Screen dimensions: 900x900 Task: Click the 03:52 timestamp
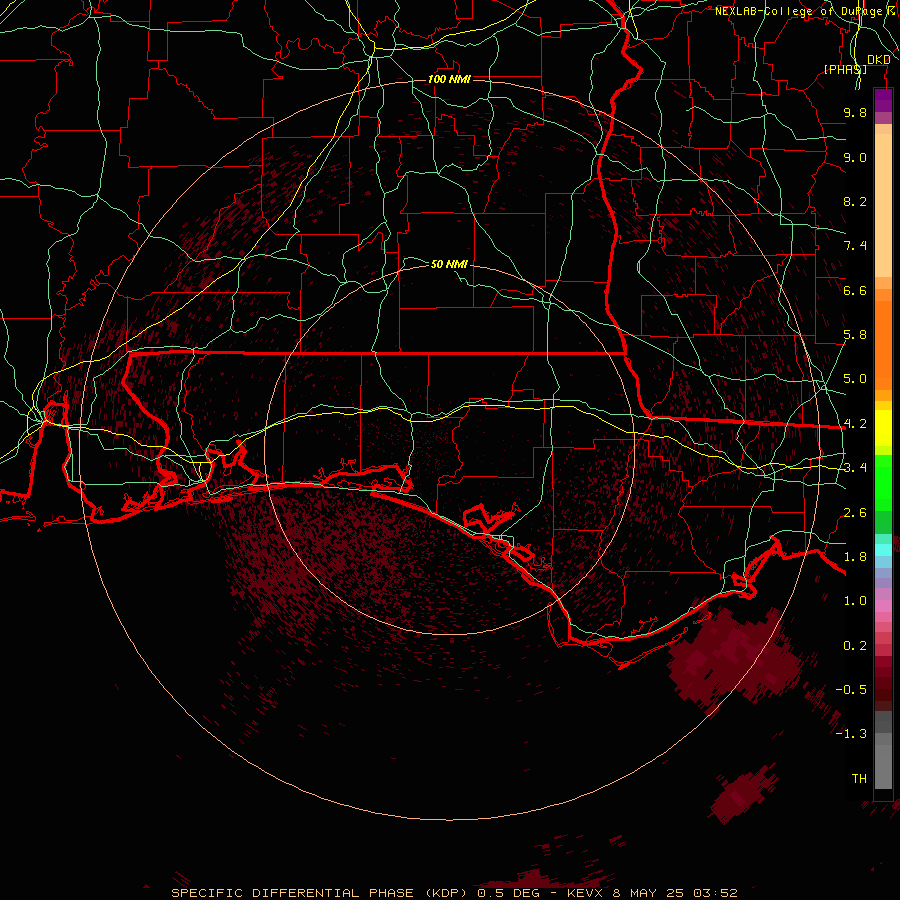[x=715, y=893]
